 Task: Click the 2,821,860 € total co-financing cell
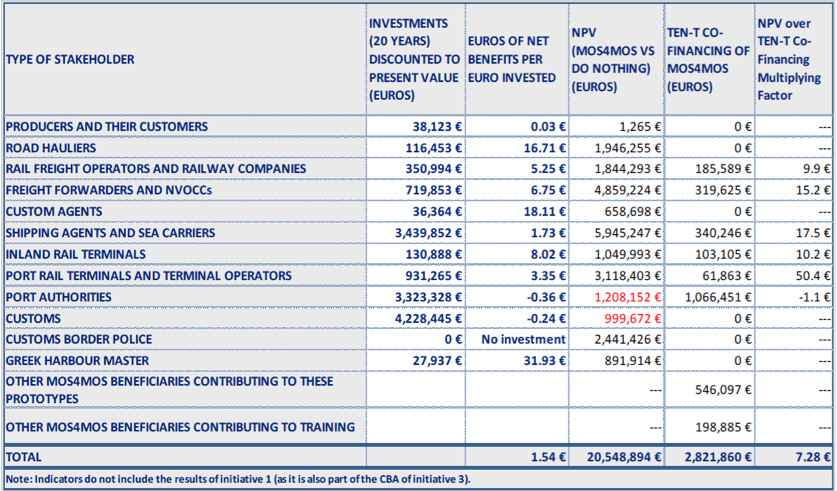(715, 456)
